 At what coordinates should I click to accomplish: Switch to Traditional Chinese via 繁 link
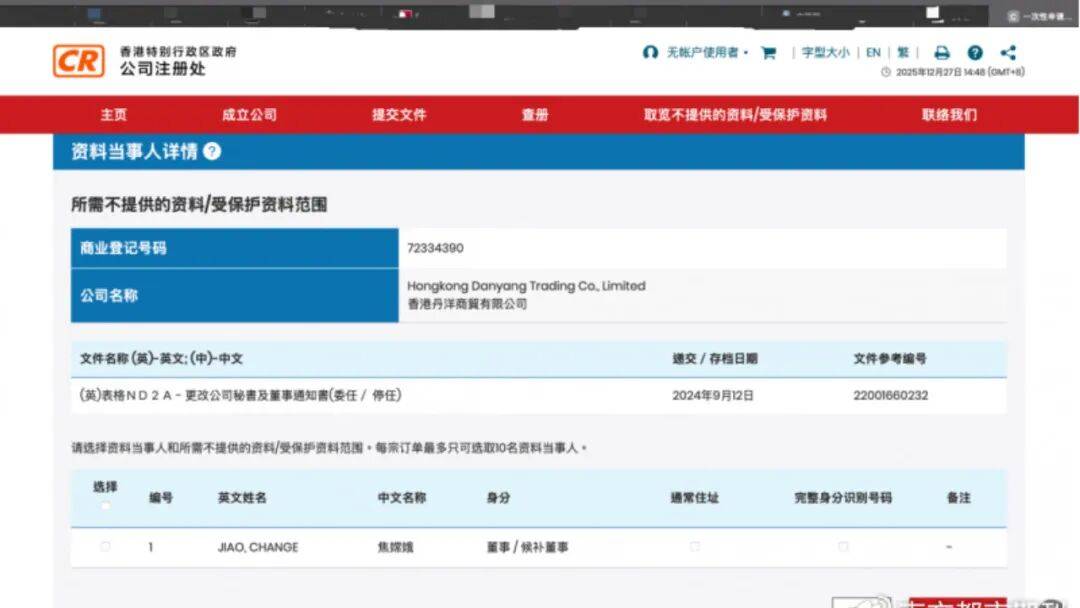[903, 53]
